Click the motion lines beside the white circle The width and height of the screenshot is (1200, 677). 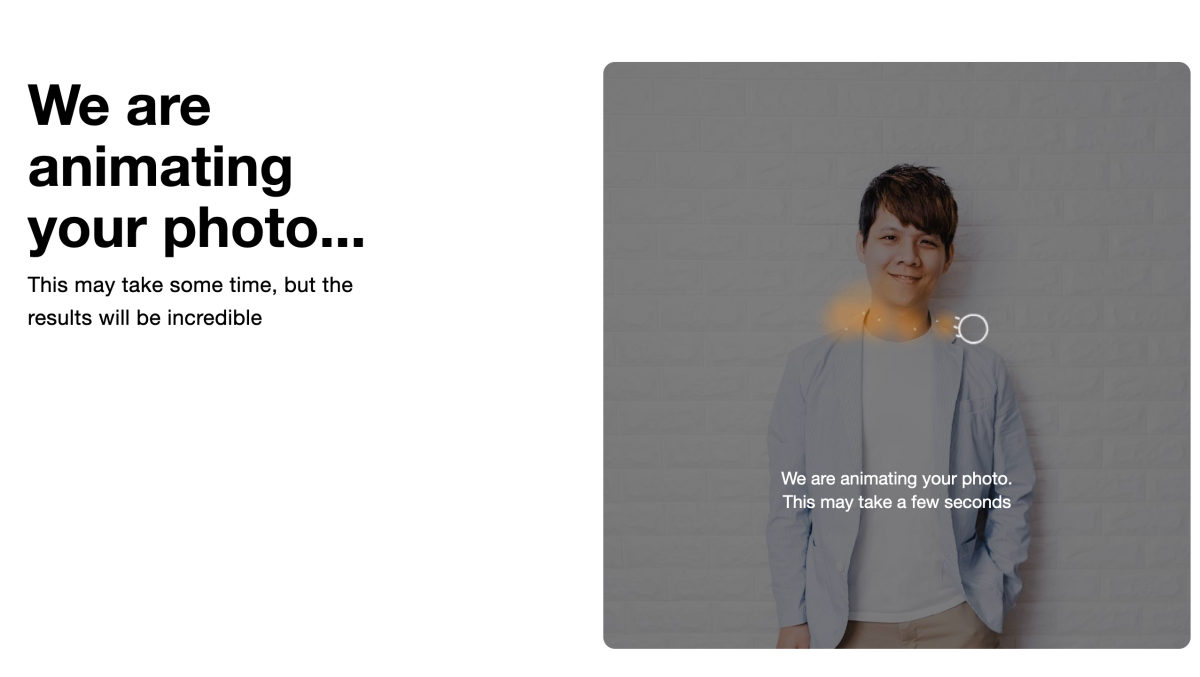click(956, 329)
